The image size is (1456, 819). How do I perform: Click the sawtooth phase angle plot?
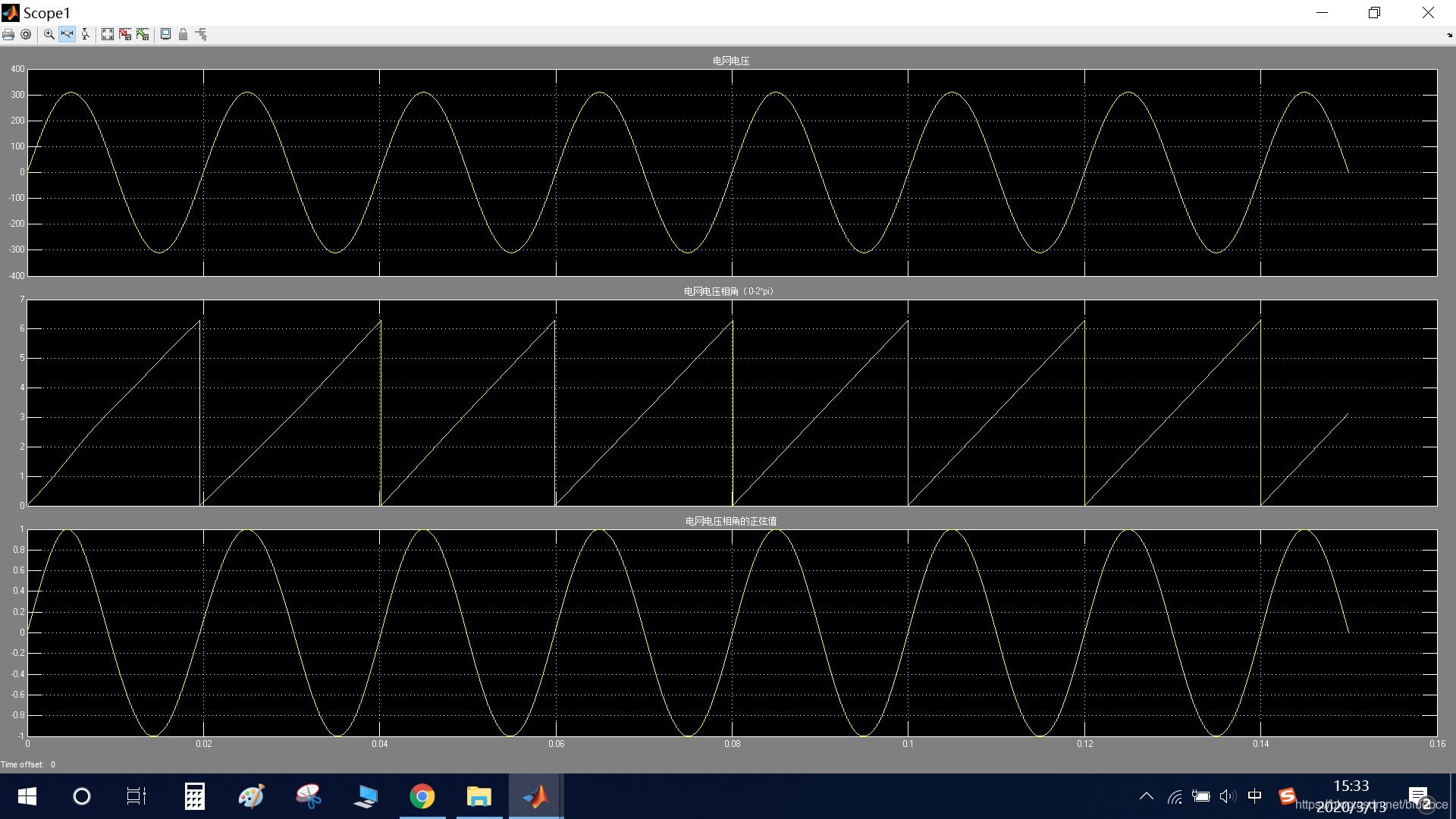tap(732, 403)
